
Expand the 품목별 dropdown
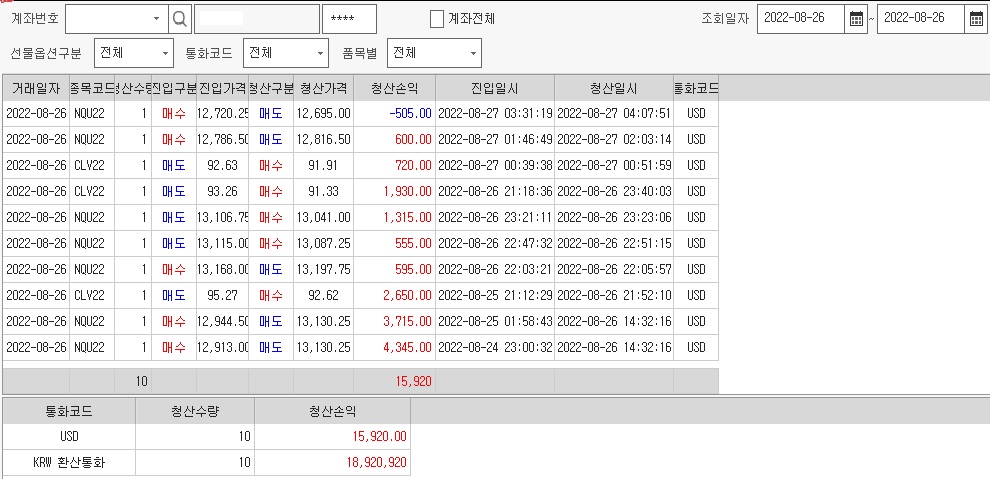point(473,53)
